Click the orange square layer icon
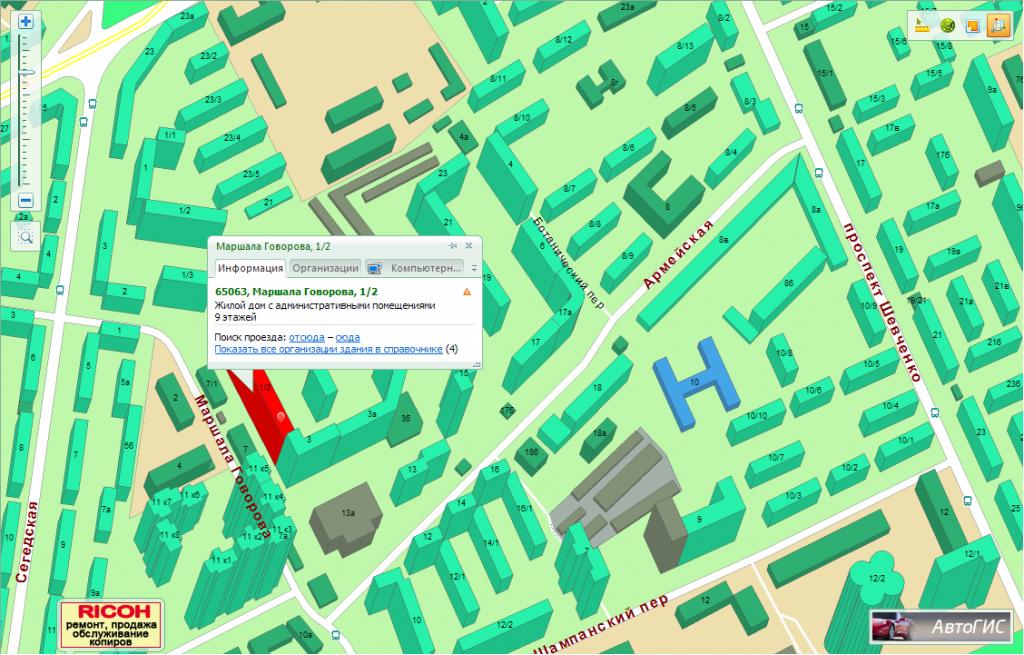Image resolution: width=1024 pixels, height=655 pixels. tap(971, 25)
